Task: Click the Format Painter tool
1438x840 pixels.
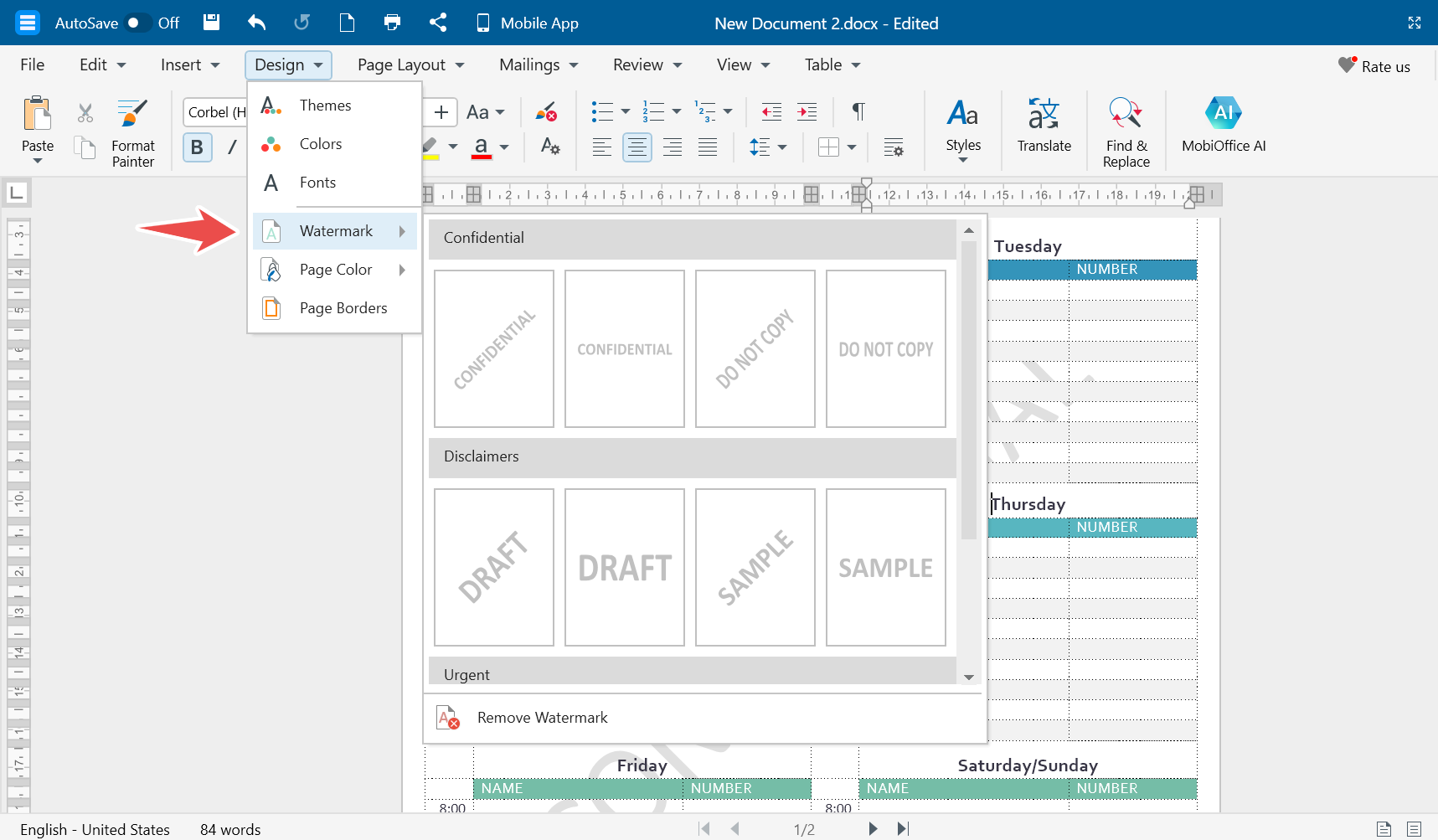Action: pos(132,131)
